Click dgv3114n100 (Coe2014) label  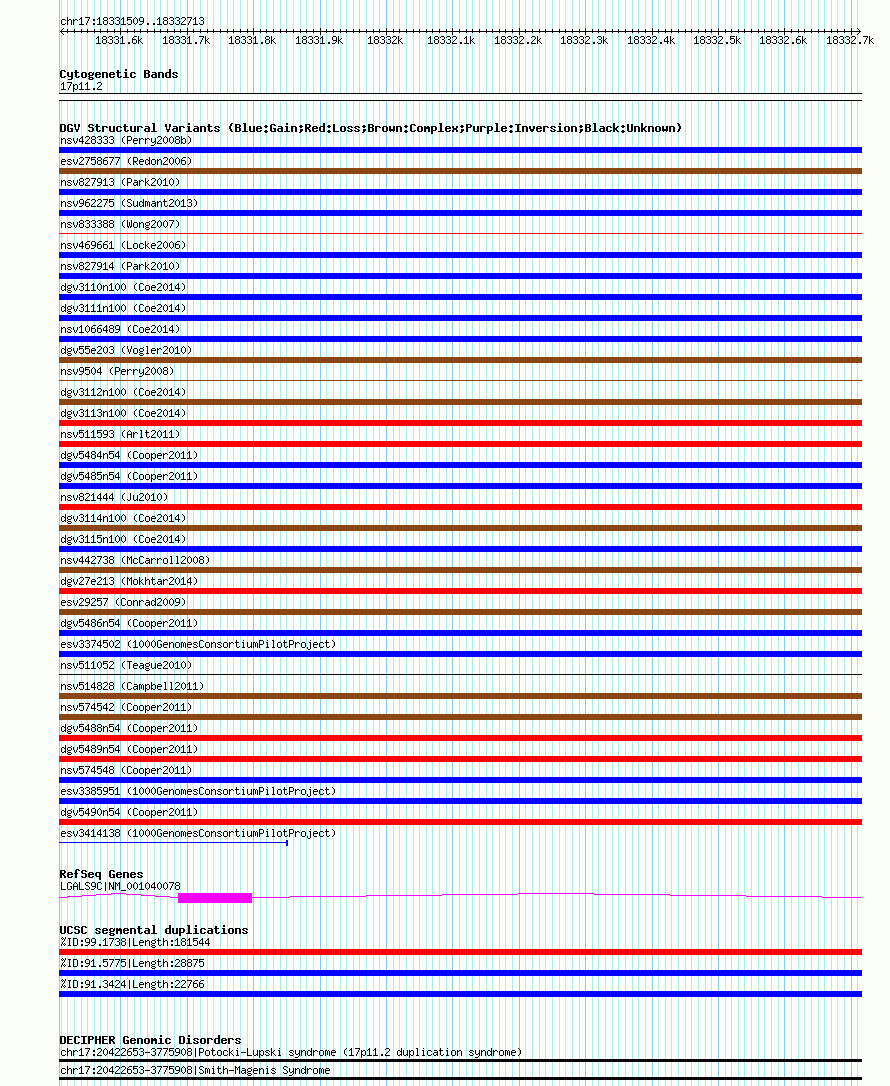(x=123, y=518)
